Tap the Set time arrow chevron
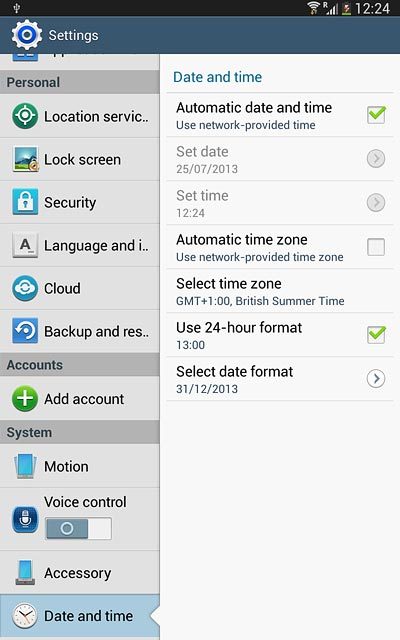 376,202
